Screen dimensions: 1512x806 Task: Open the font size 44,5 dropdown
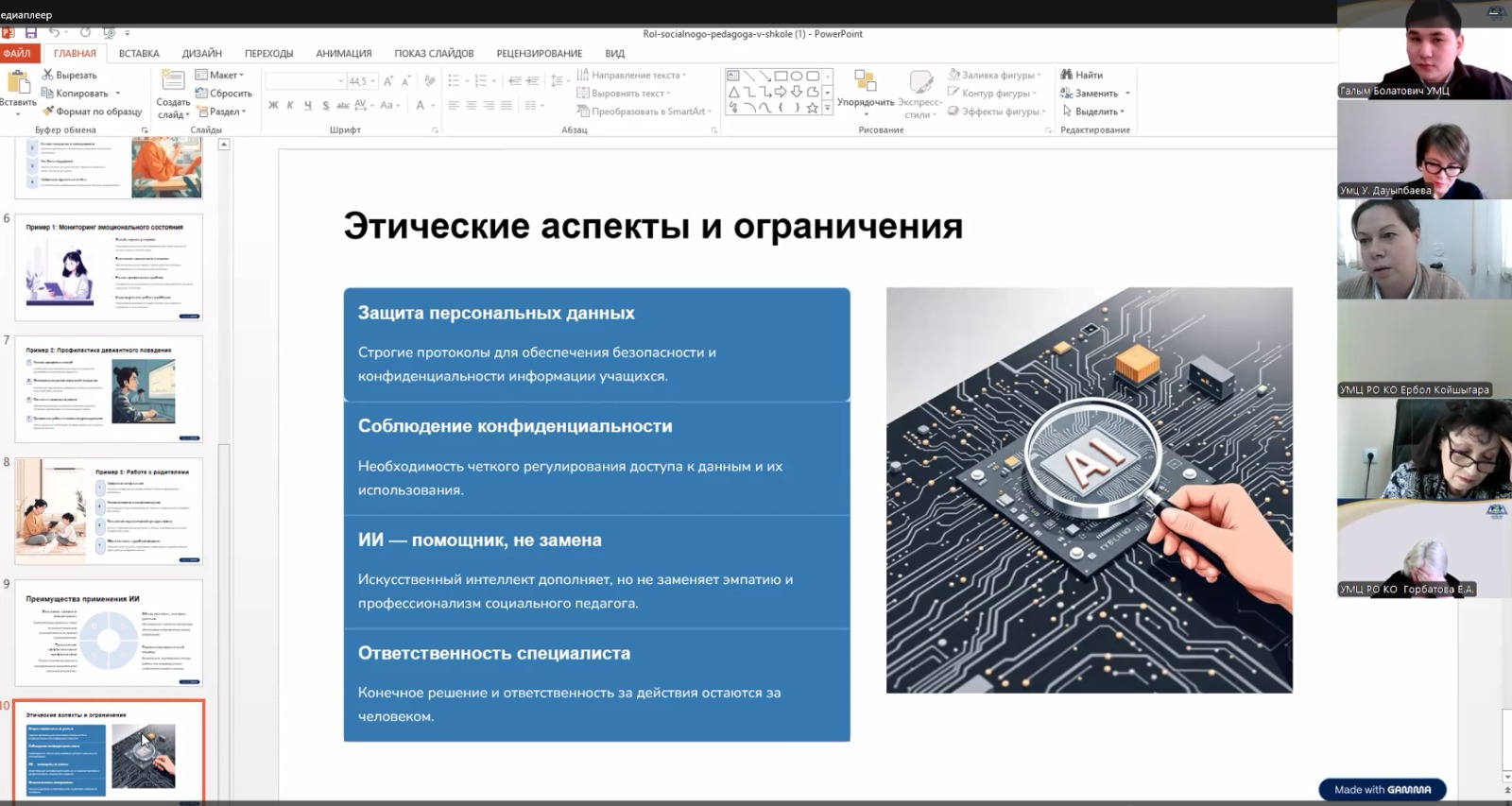pos(373,81)
